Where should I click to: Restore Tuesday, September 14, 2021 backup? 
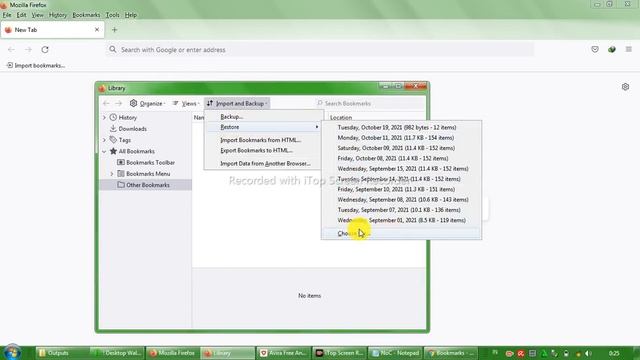[401, 179]
